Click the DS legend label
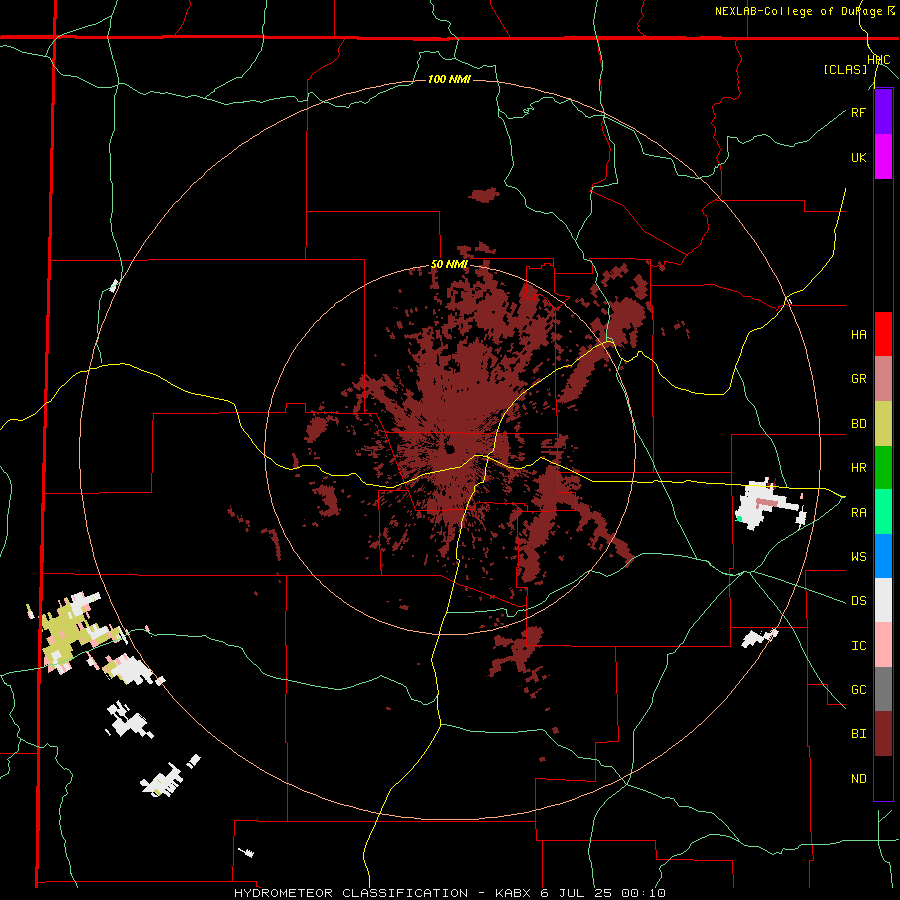Screen dimensions: 900x900 (x=858, y=601)
